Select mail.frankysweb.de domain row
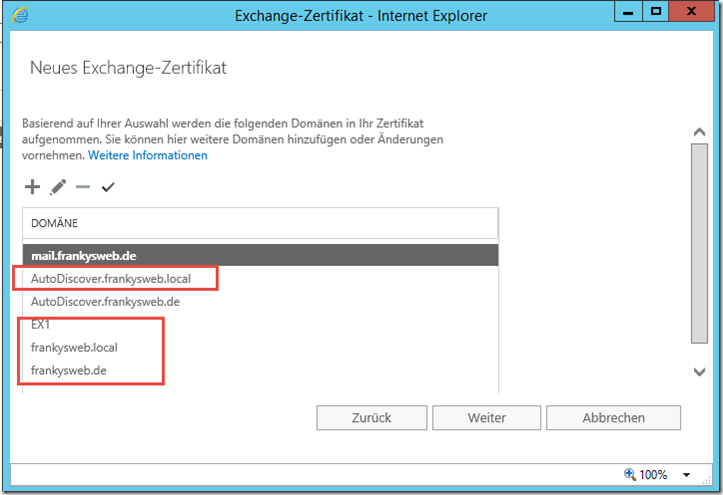The image size is (723, 495). [x=259, y=255]
